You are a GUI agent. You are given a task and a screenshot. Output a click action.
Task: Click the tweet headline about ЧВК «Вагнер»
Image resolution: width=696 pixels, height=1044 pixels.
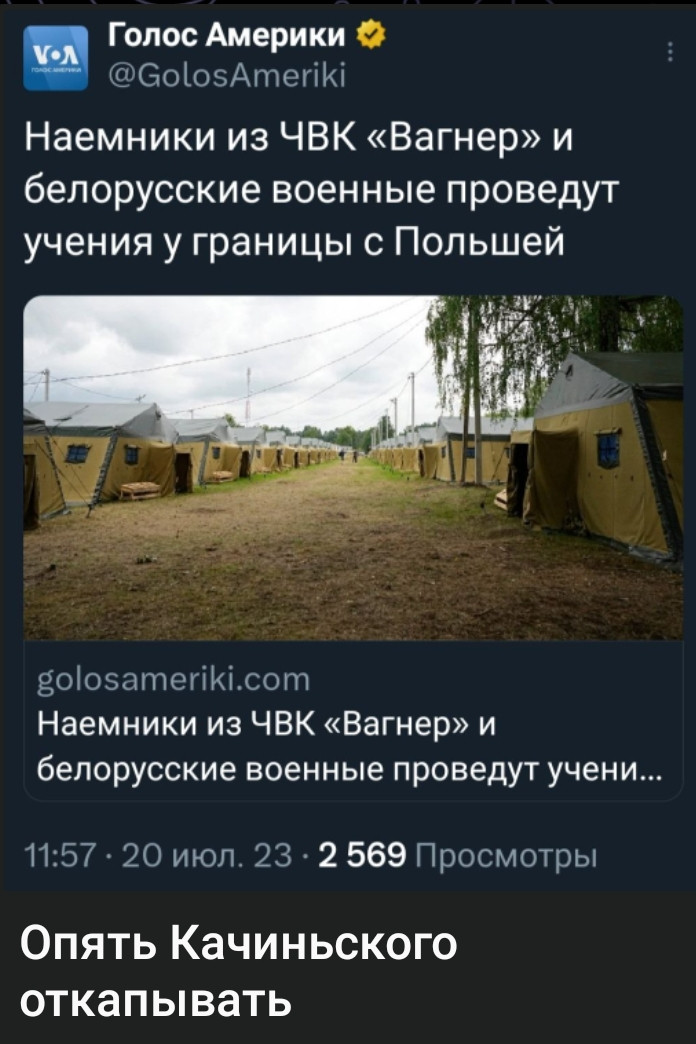coord(322,190)
